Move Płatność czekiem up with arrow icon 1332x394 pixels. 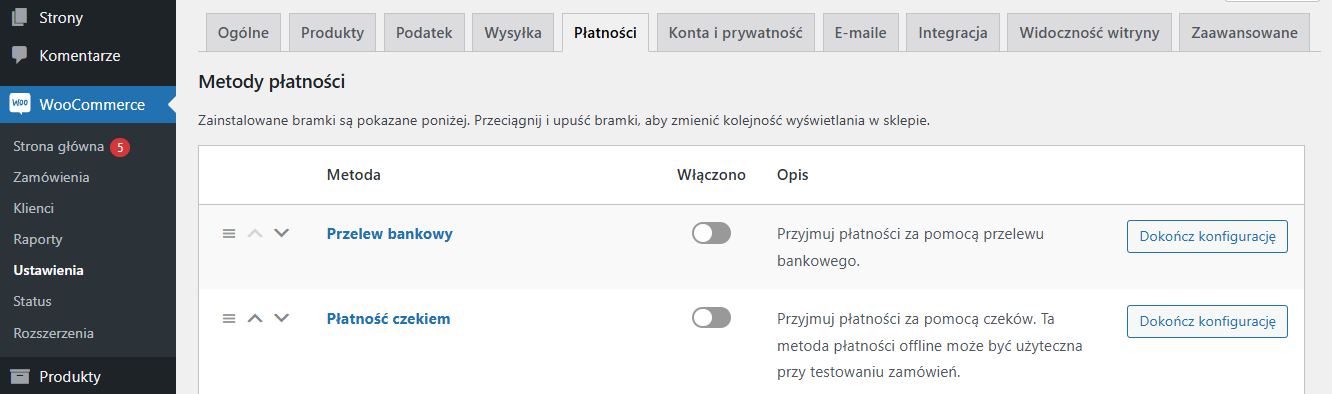pos(255,318)
